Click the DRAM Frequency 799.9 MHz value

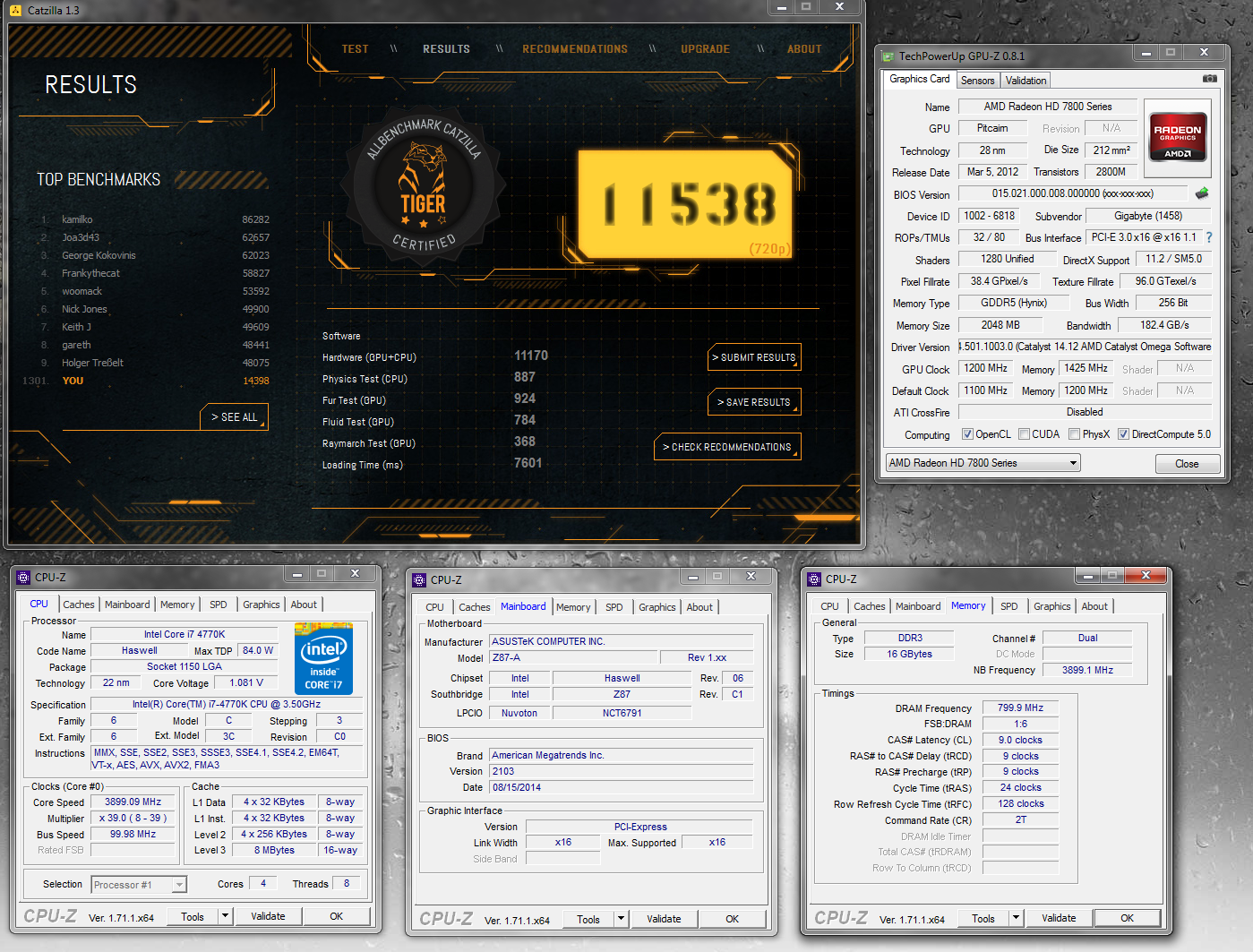click(x=1020, y=708)
